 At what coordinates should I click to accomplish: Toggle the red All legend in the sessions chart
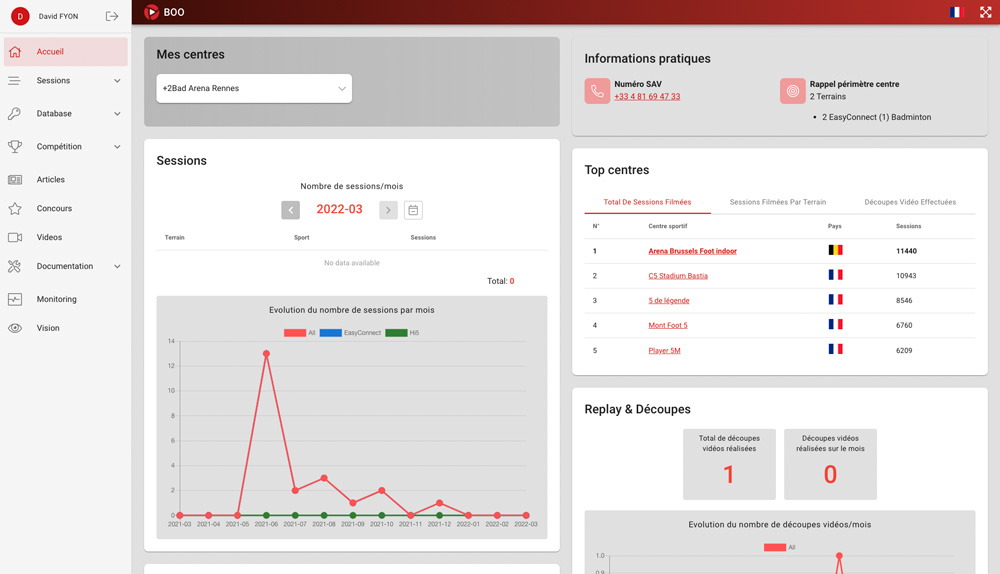(x=300, y=333)
